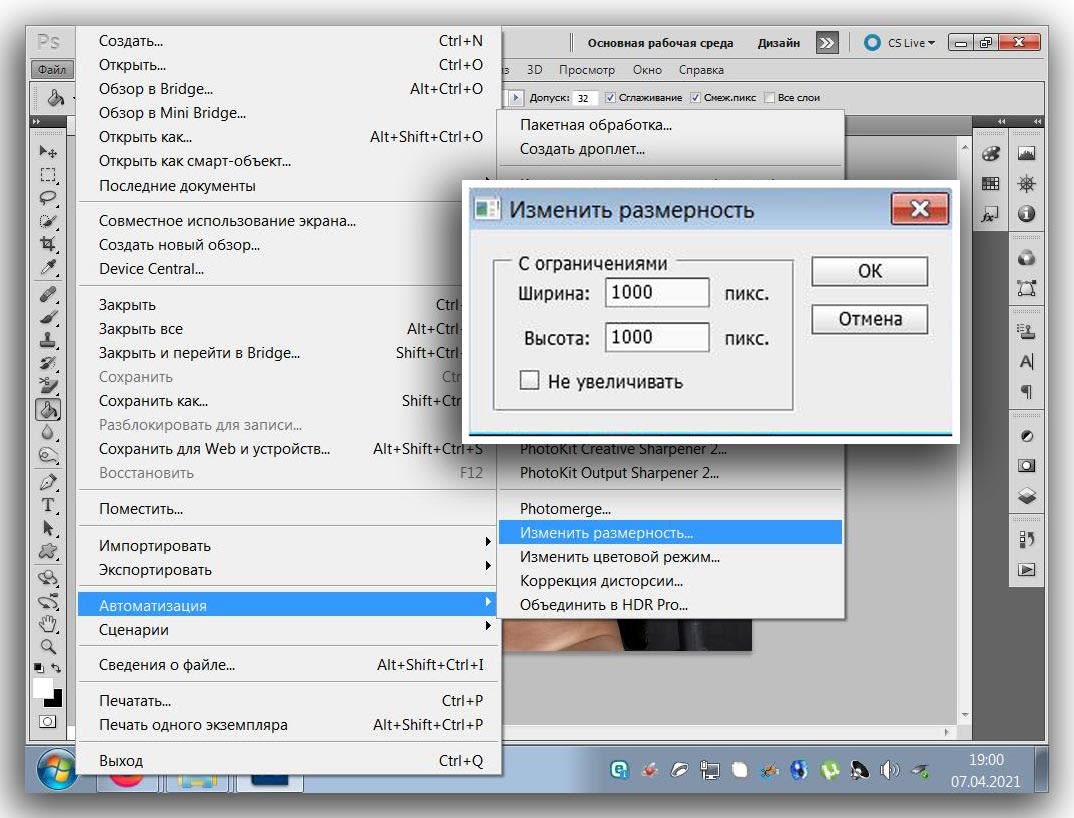Select the Blur drop tool
Screen dimensions: 1074x818
(47, 432)
